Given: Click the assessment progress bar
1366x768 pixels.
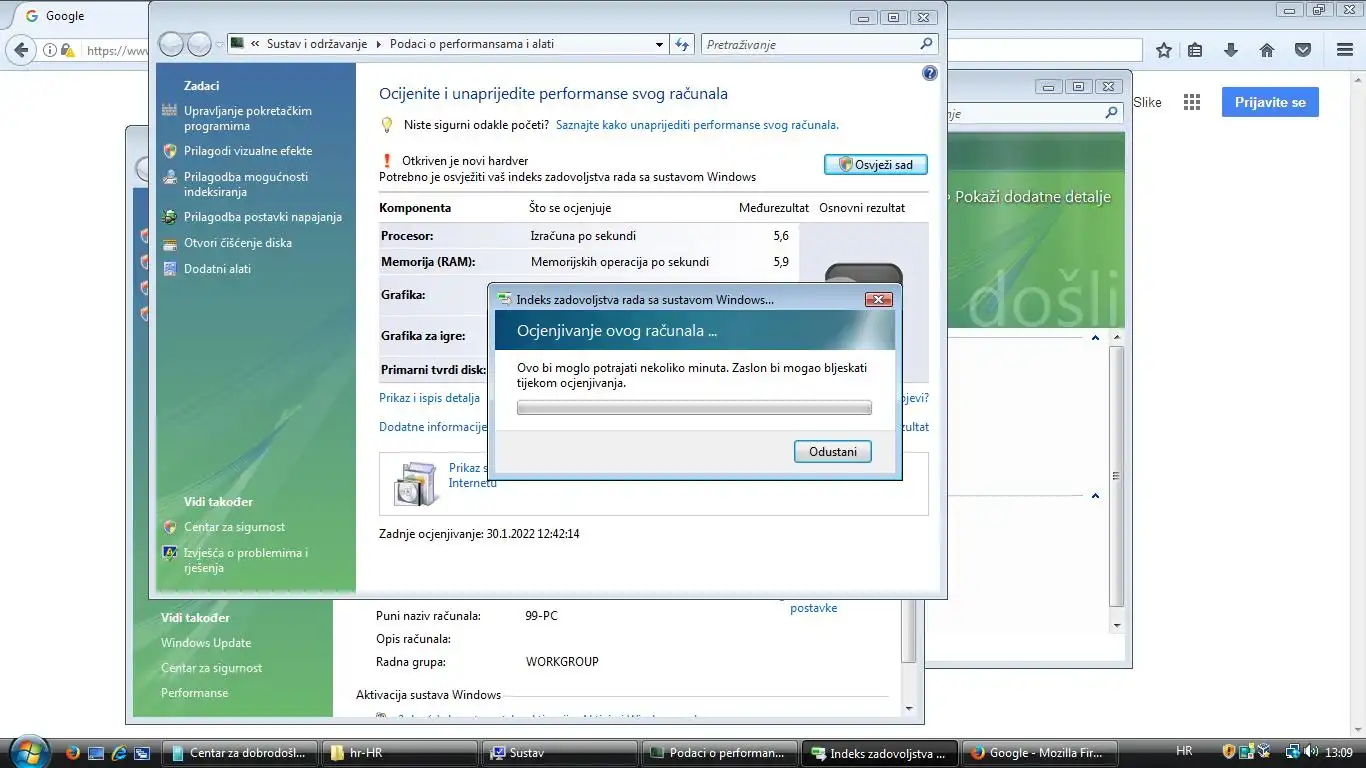Looking at the screenshot, I should [x=694, y=408].
